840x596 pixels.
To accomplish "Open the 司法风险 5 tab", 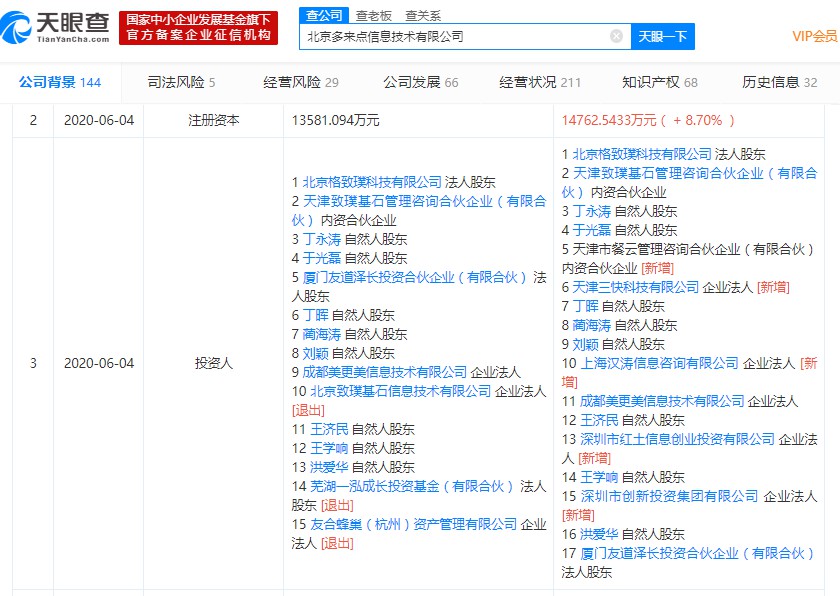I will tap(181, 82).
